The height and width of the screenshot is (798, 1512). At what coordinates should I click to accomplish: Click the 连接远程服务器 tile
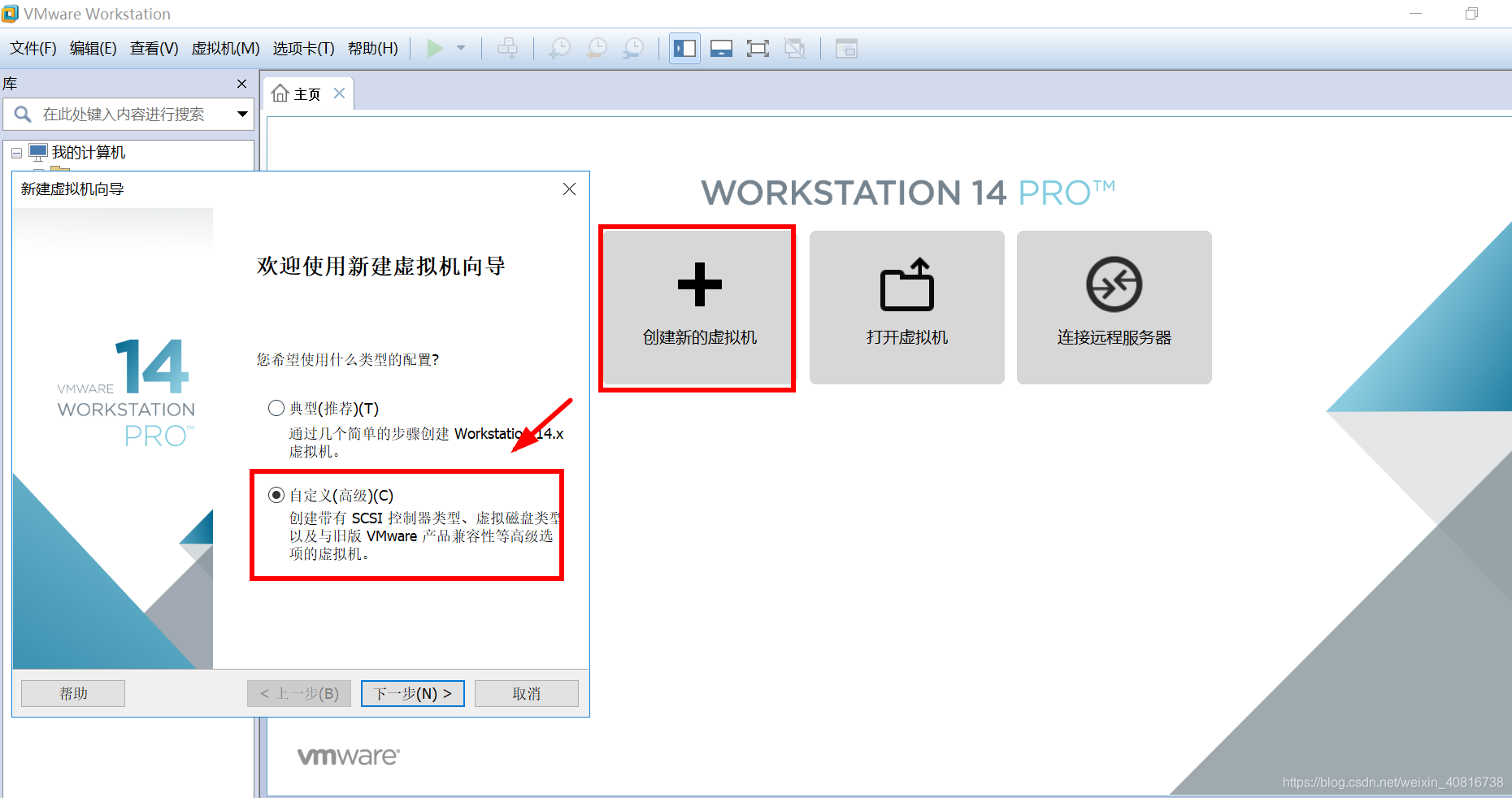tap(1114, 307)
